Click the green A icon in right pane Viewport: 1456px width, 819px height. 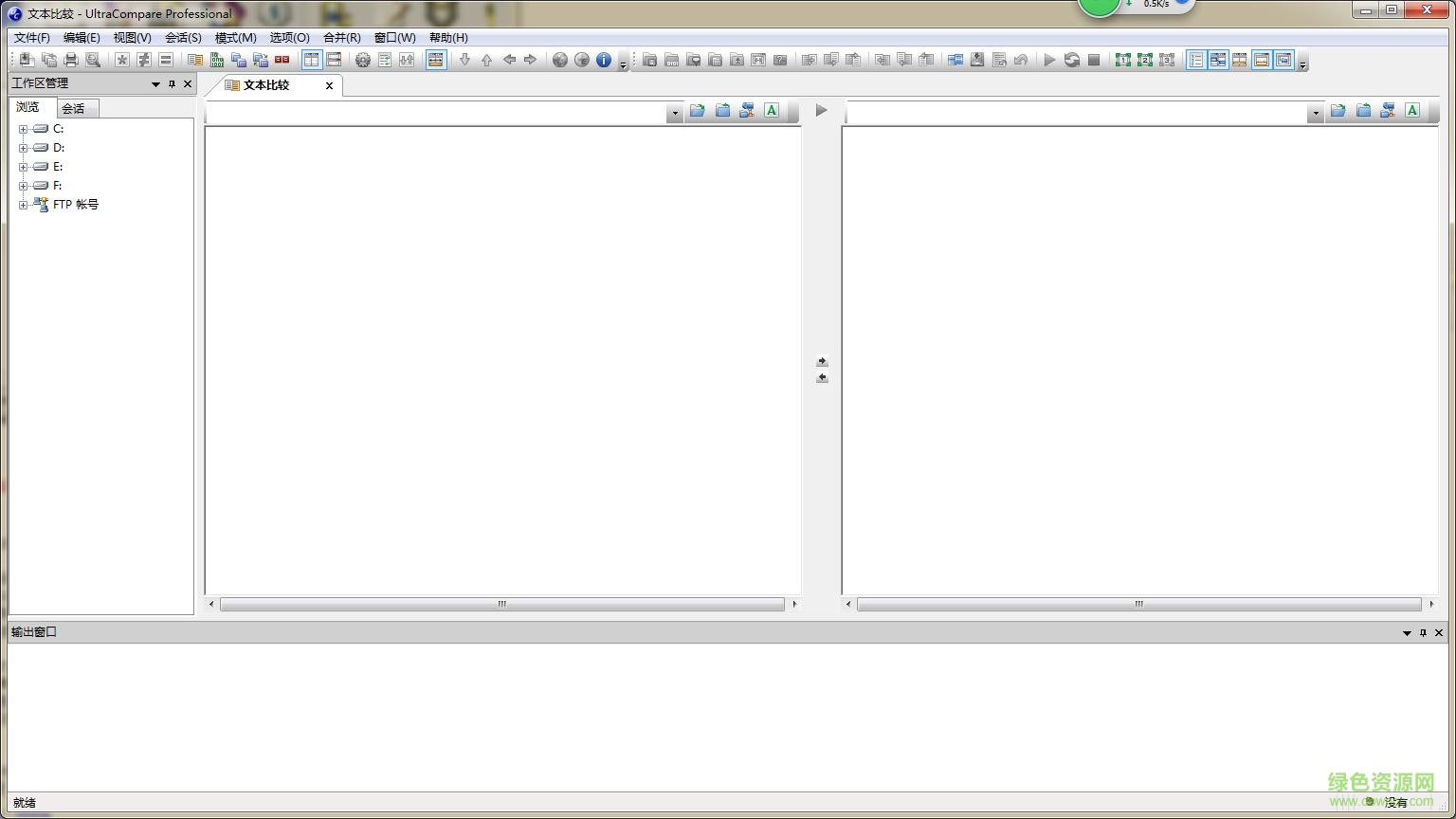pos(1412,111)
